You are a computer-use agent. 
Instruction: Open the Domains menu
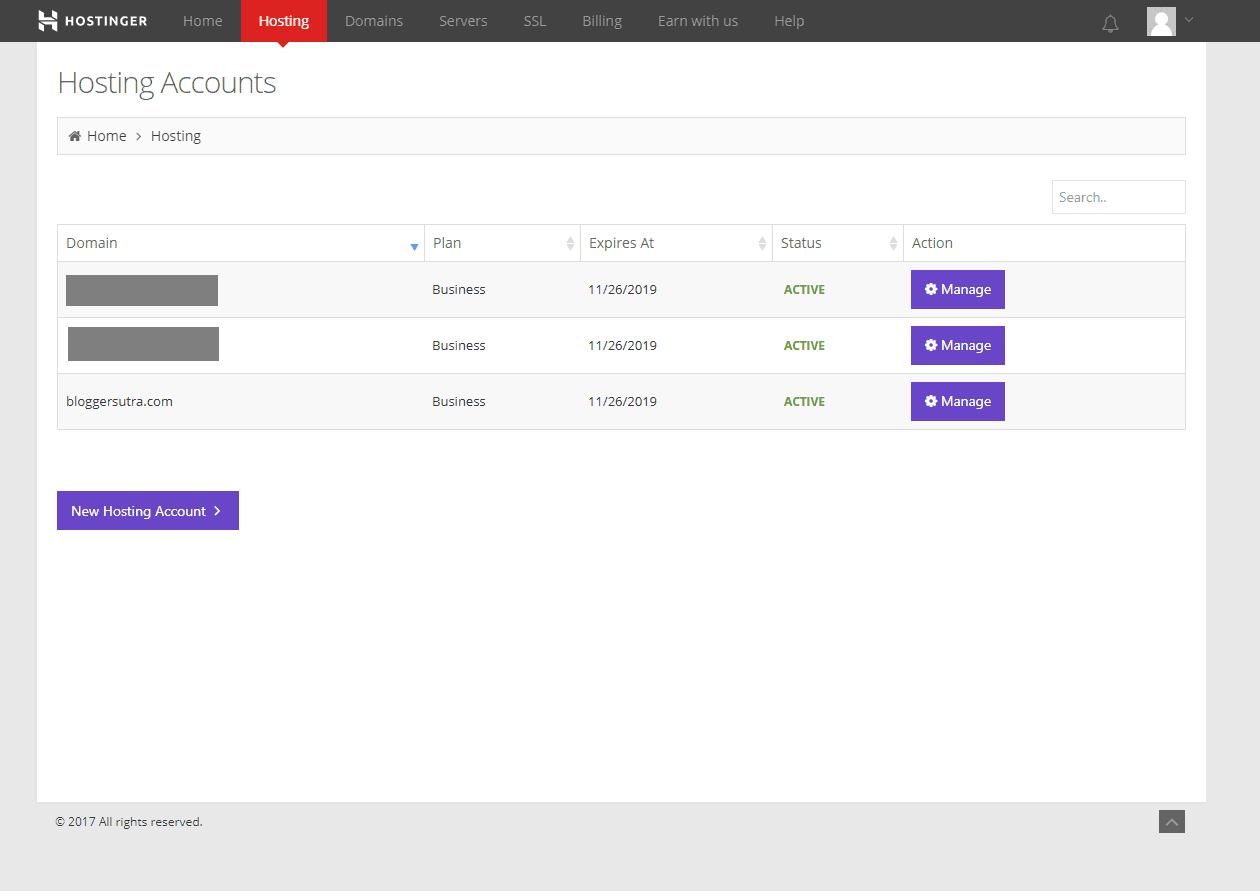tap(374, 21)
